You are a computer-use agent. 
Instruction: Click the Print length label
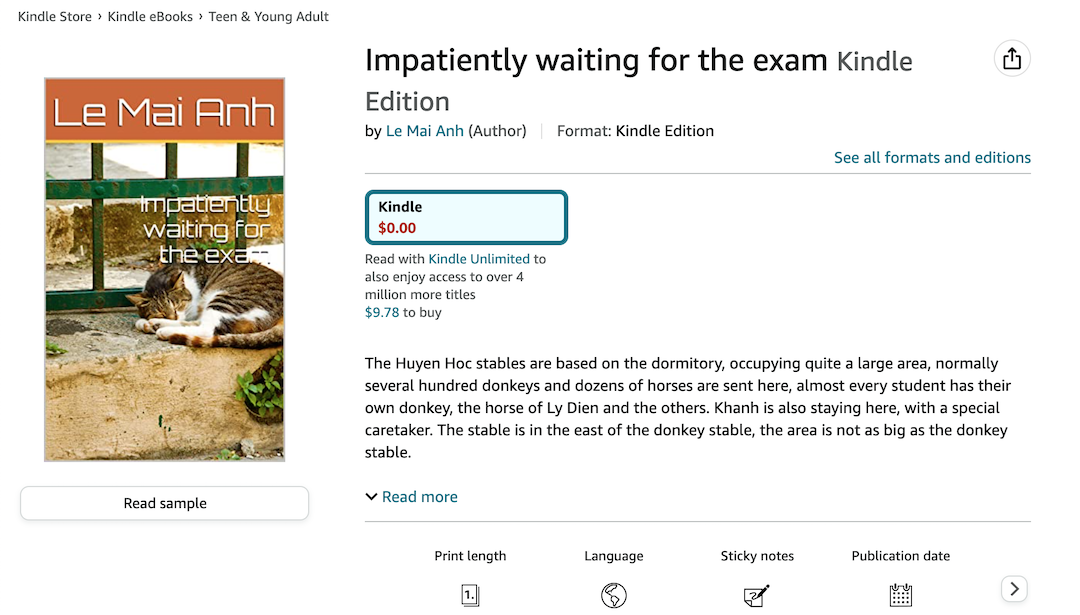[470, 556]
